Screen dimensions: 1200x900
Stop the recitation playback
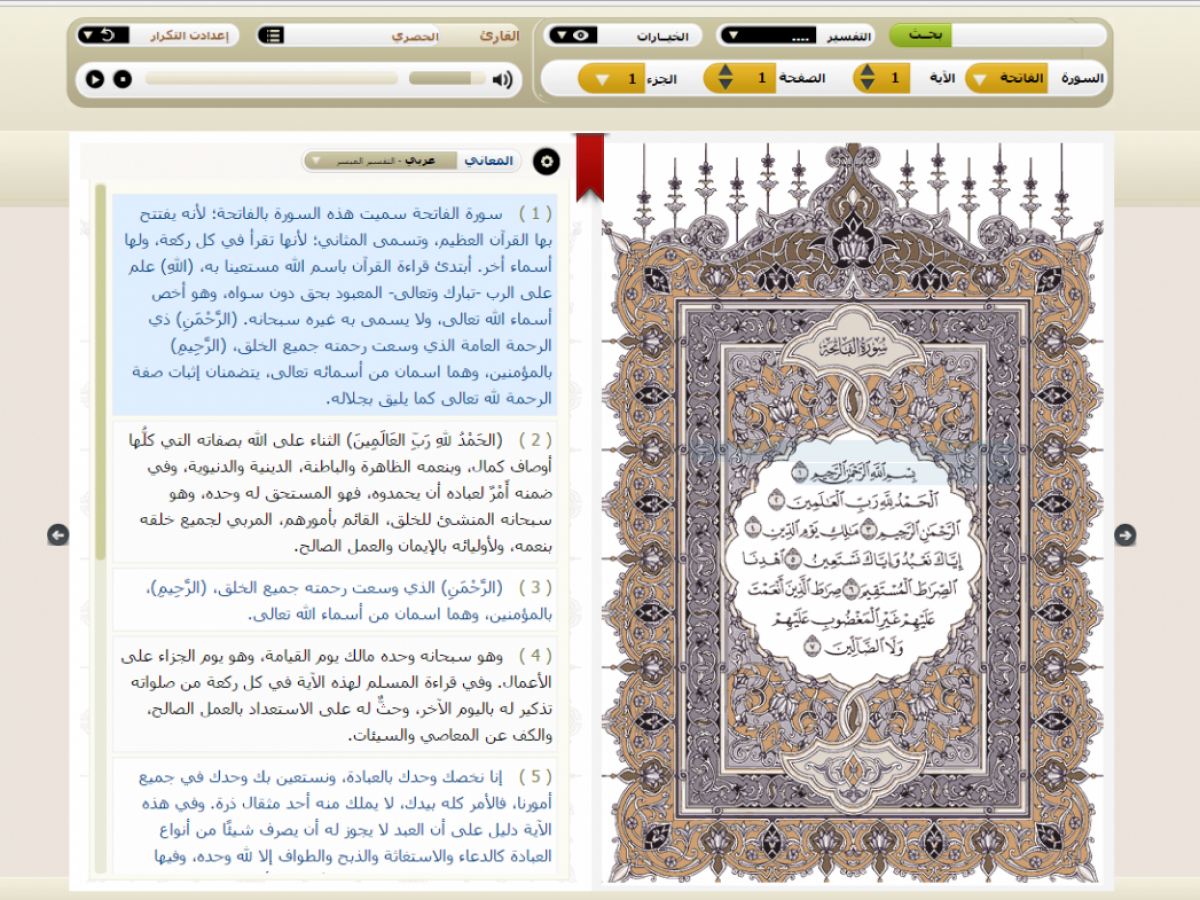pyautogui.click(x=122, y=79)
